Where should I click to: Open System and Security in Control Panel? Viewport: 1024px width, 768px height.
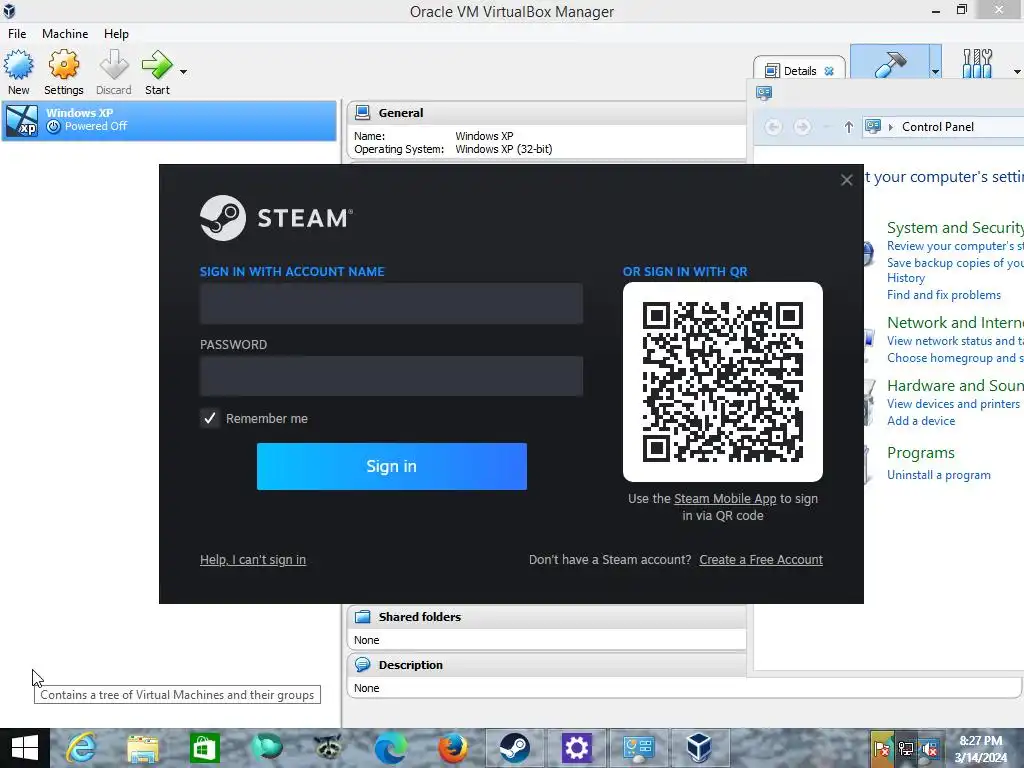point(955,227)
